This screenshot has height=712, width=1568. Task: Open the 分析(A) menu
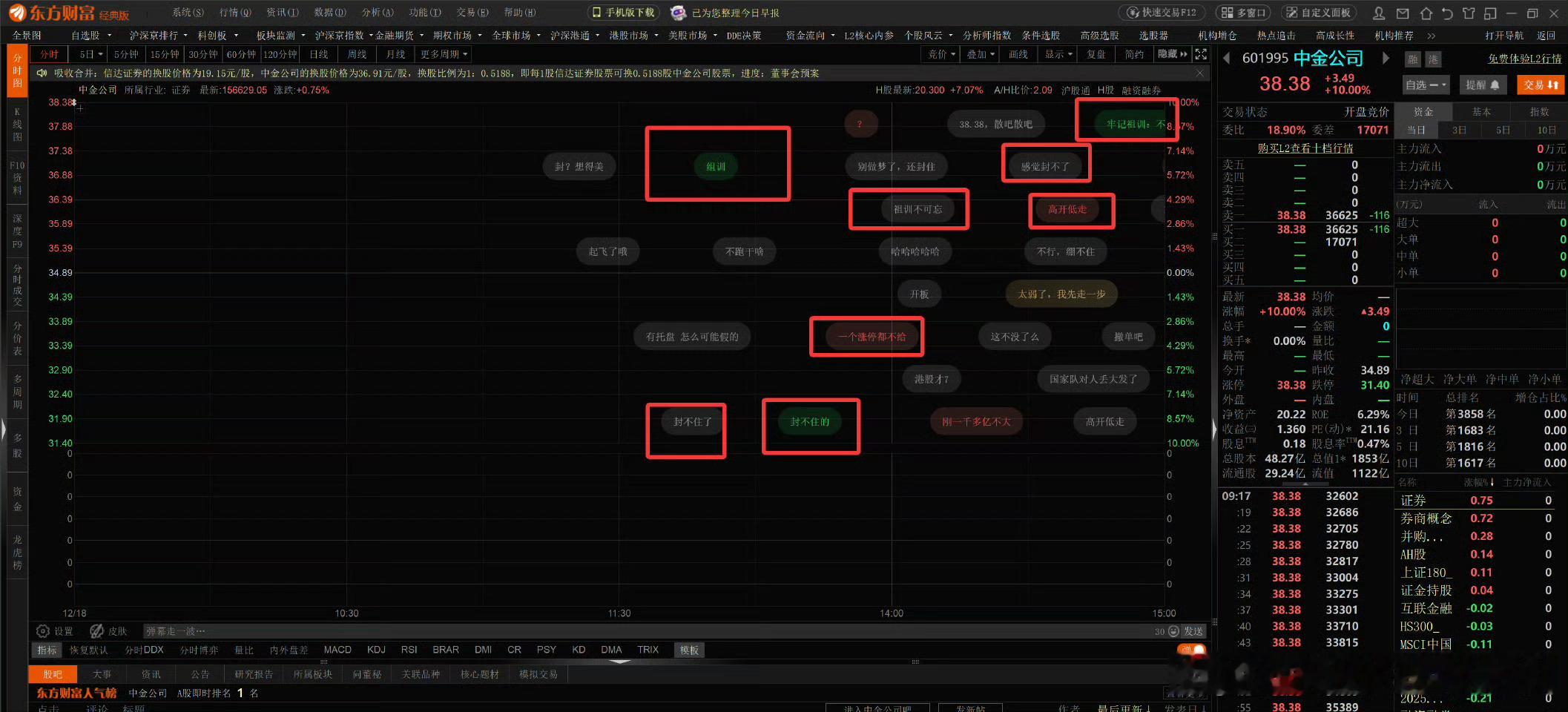point(378,13)
